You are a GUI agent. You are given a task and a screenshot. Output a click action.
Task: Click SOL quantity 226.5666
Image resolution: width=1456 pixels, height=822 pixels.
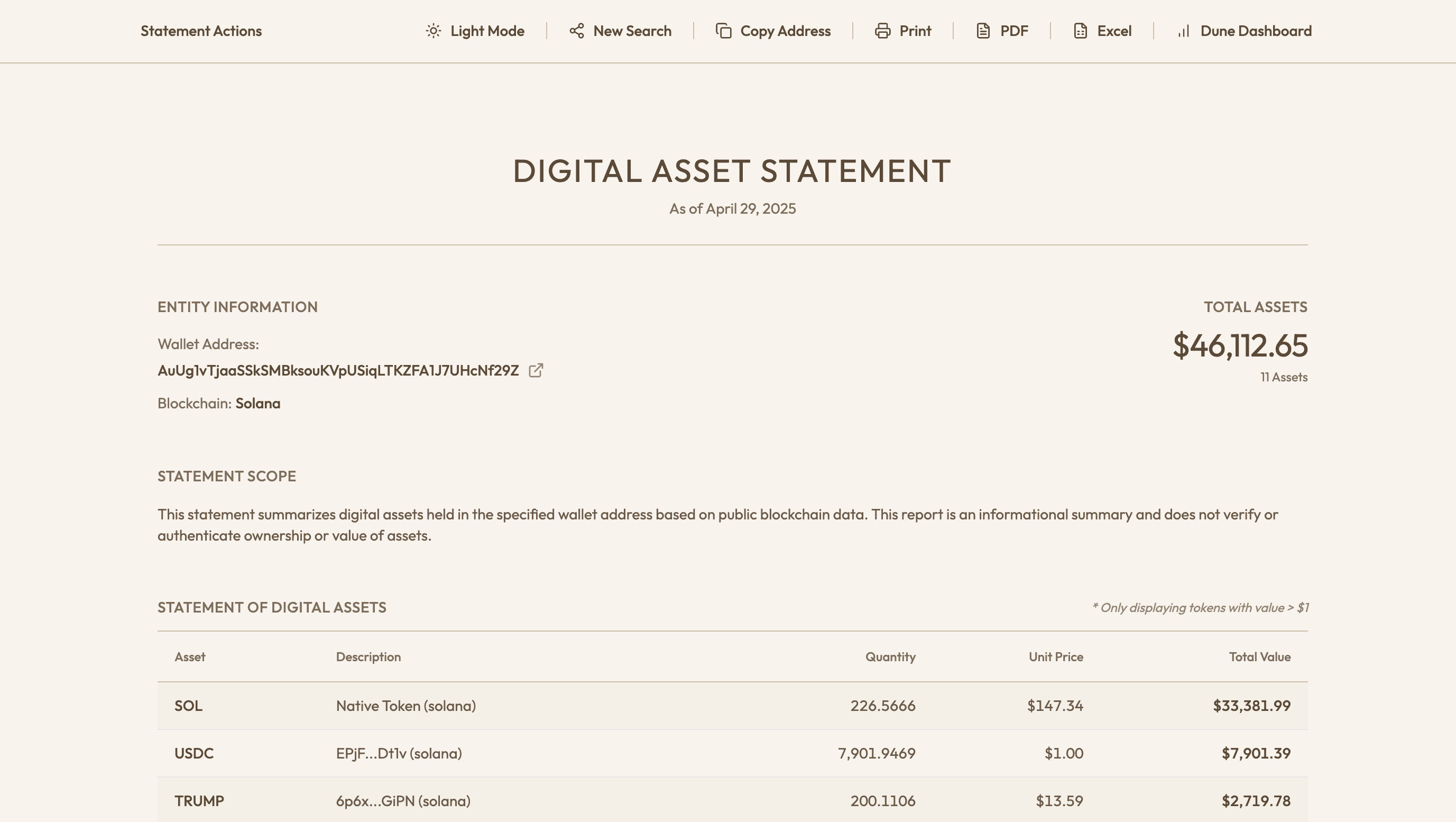883,706
